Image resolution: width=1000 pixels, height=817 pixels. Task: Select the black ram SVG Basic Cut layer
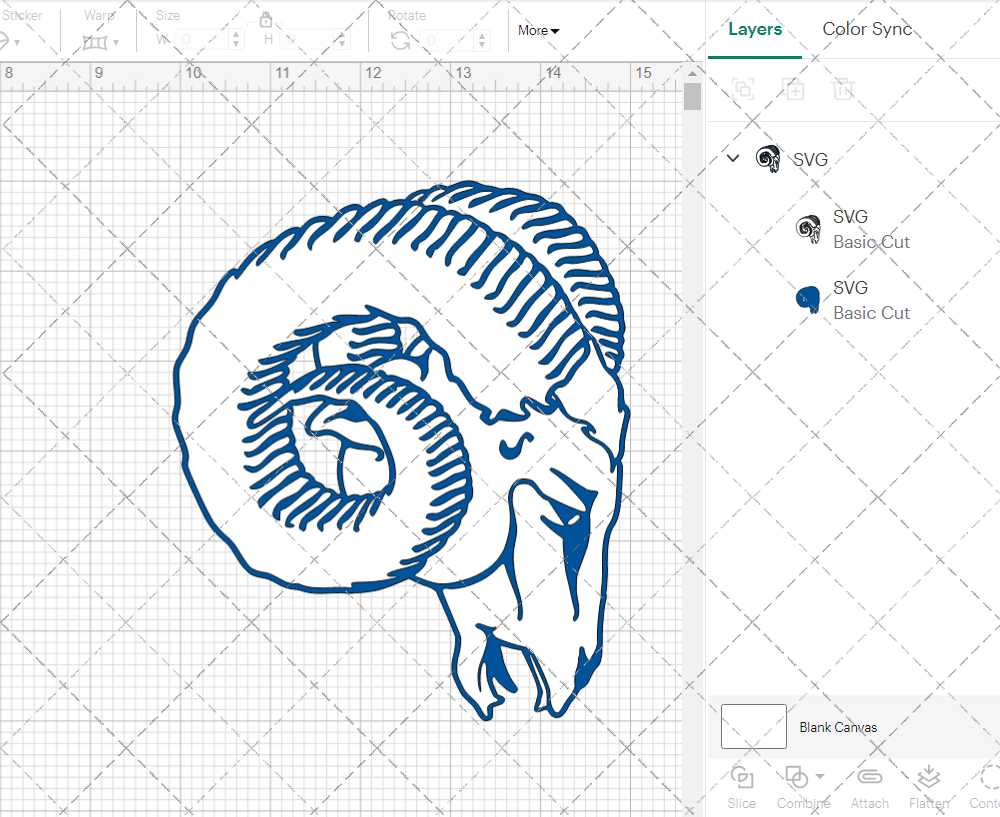tap(854, 229)
